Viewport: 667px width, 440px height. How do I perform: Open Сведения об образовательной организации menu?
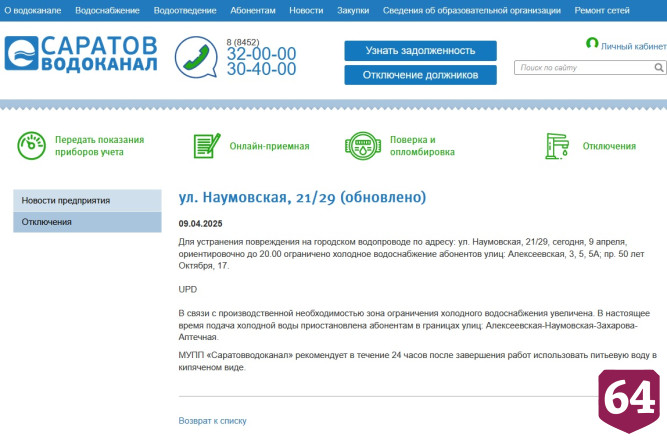pos(472,10)
